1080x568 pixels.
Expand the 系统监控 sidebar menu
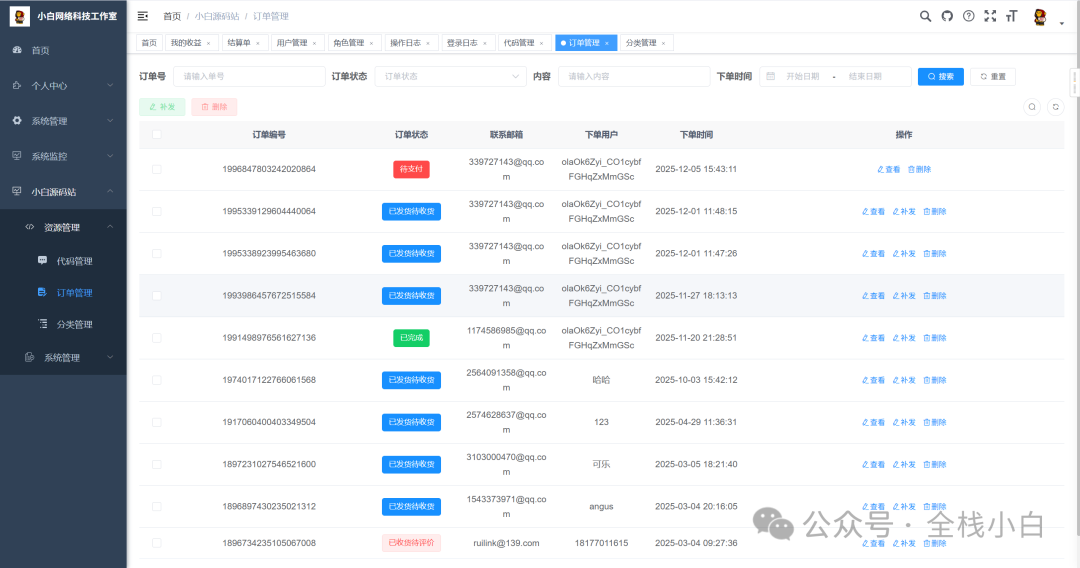click(63, 156)
